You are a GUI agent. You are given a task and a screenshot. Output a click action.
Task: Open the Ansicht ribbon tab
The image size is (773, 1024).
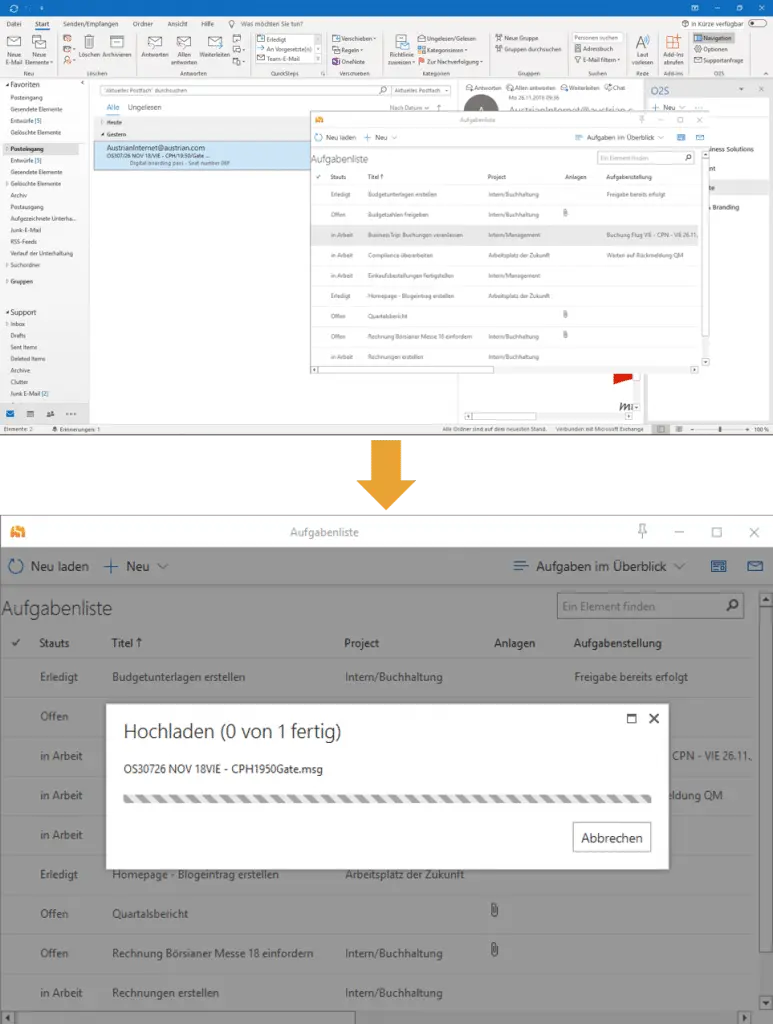(x=177, y=24)
